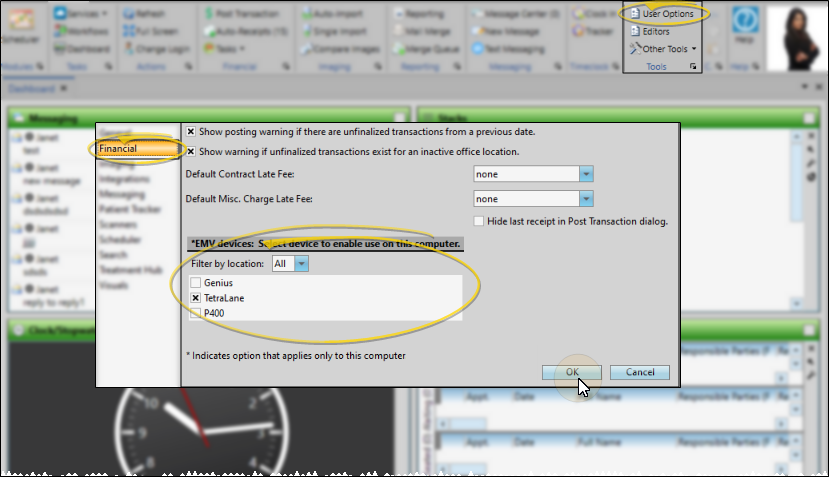Toggle the show posting warning checkbox
This screenshot has height=477, width=829.
tap(191, 132)
